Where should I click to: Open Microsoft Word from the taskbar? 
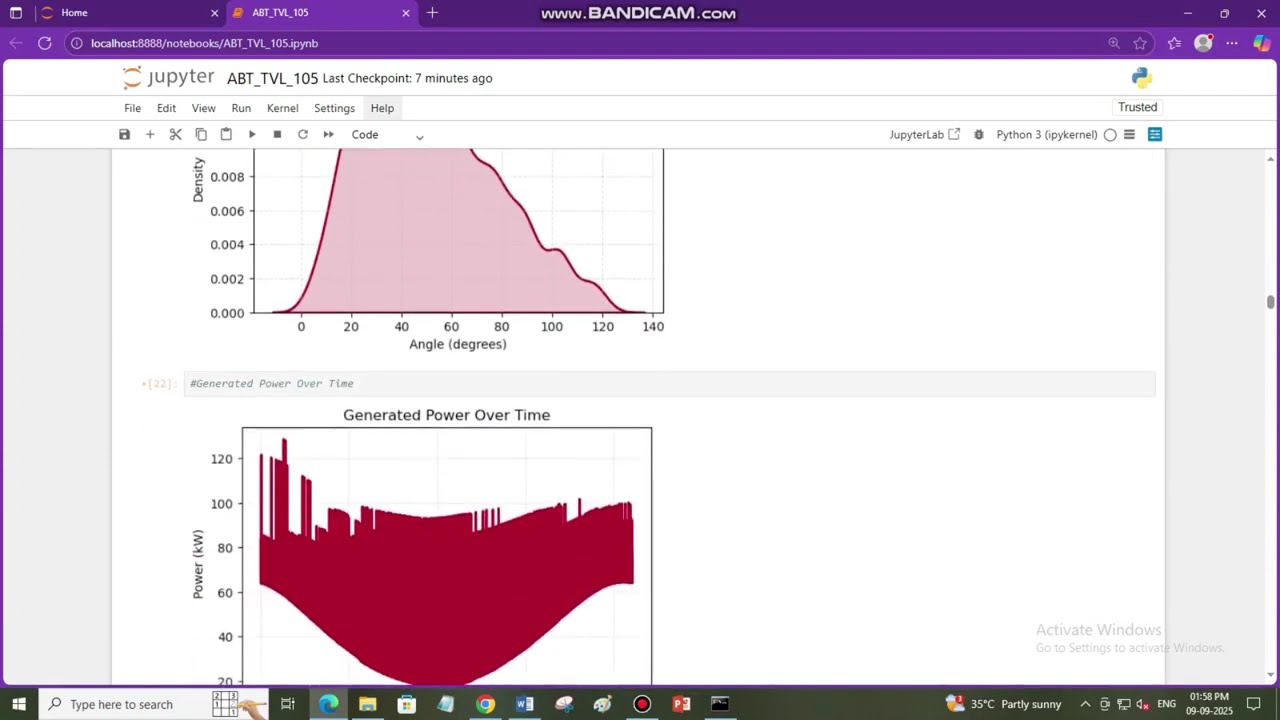(524, 704)
